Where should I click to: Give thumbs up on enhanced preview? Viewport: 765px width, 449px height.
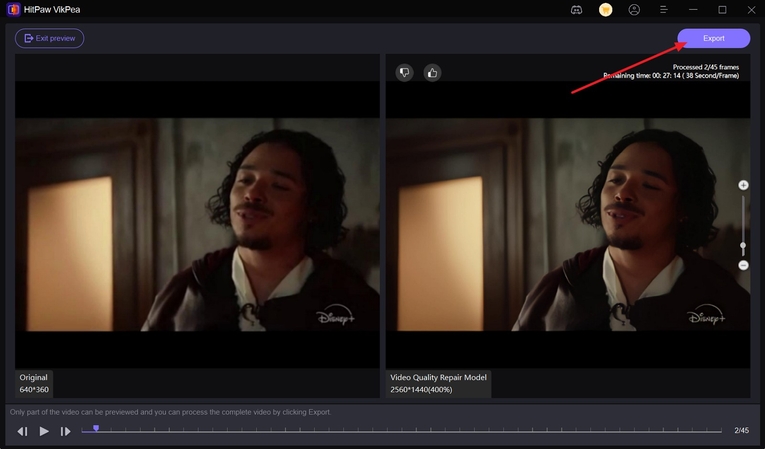point(432,73)
